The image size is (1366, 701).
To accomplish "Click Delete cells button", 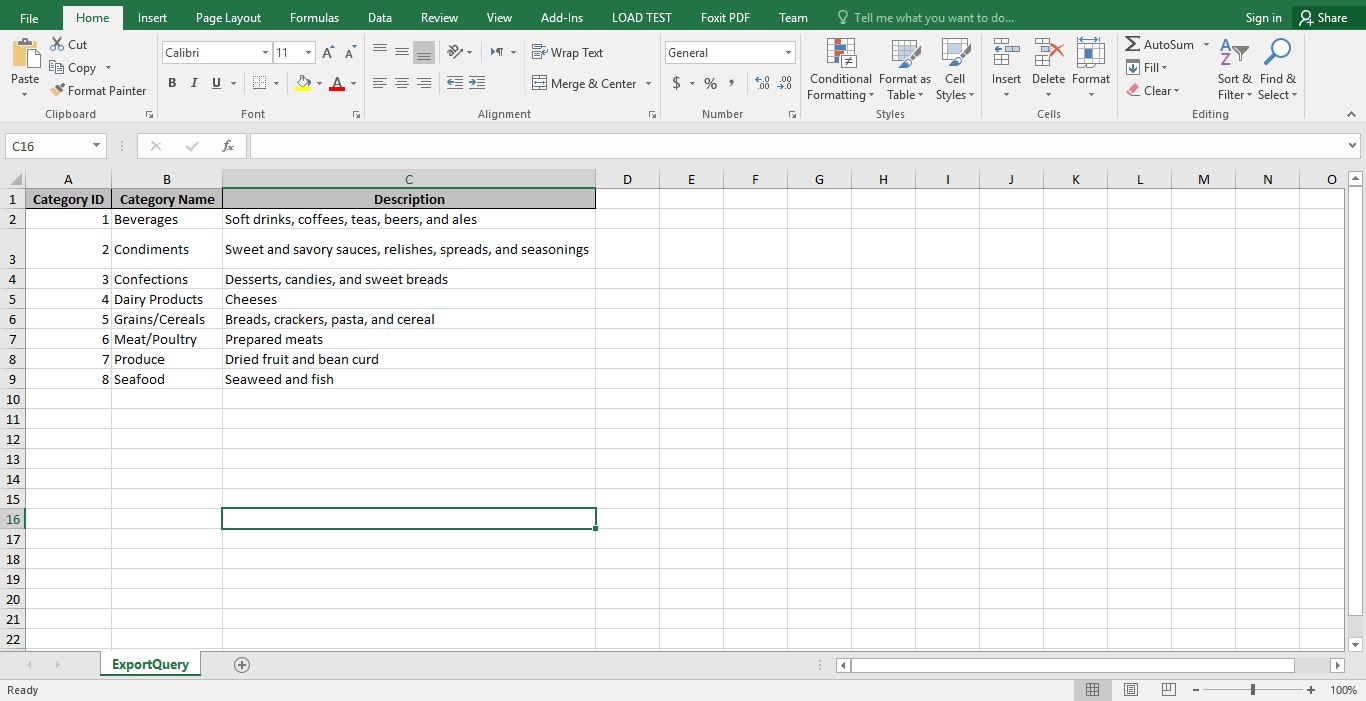I will [1048, 70].
